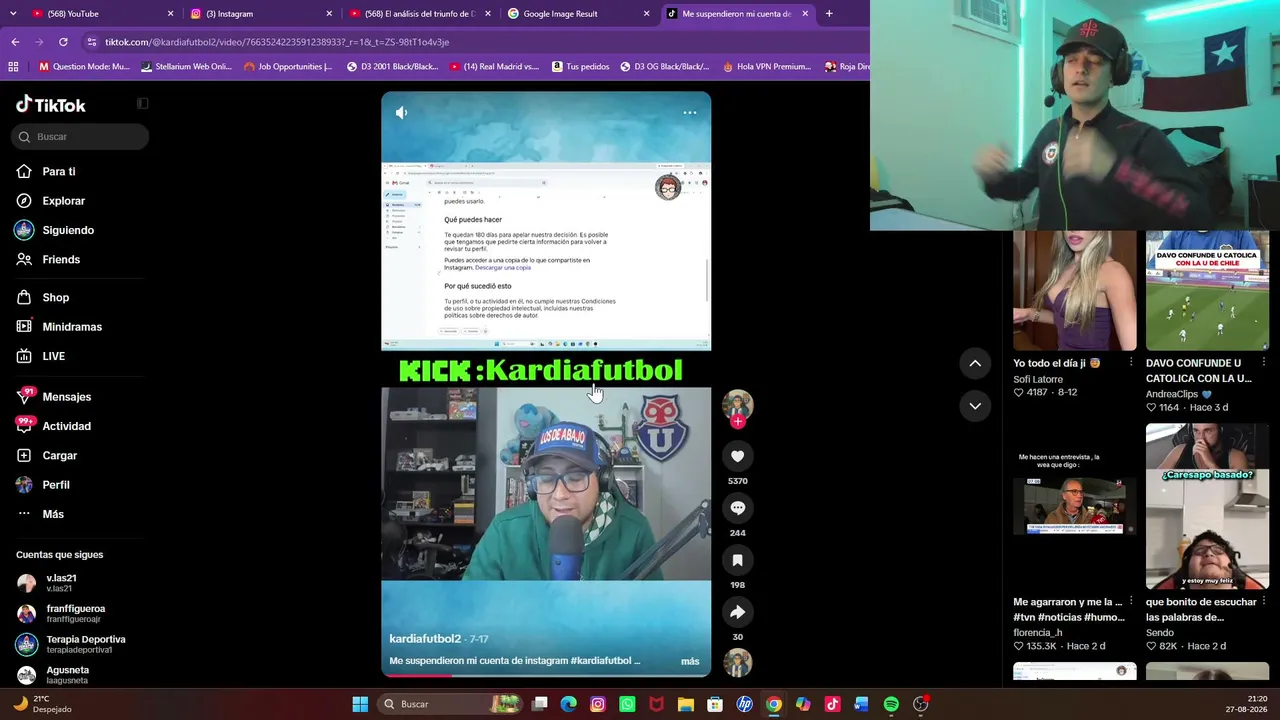Reload the TikTok page

(63, 42)
